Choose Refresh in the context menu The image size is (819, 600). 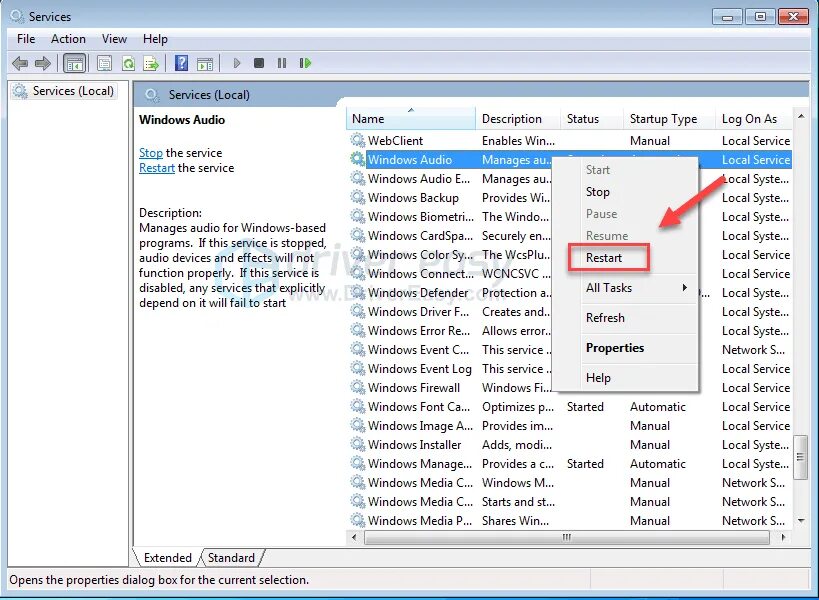pos(626,317)
